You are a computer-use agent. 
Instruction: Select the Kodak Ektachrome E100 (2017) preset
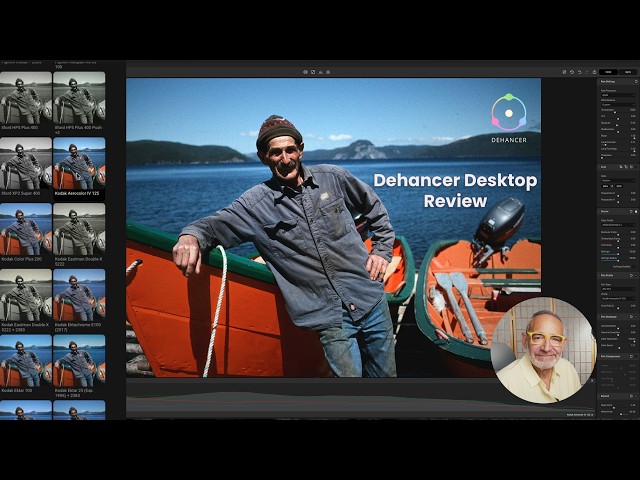tap(79, 295)
